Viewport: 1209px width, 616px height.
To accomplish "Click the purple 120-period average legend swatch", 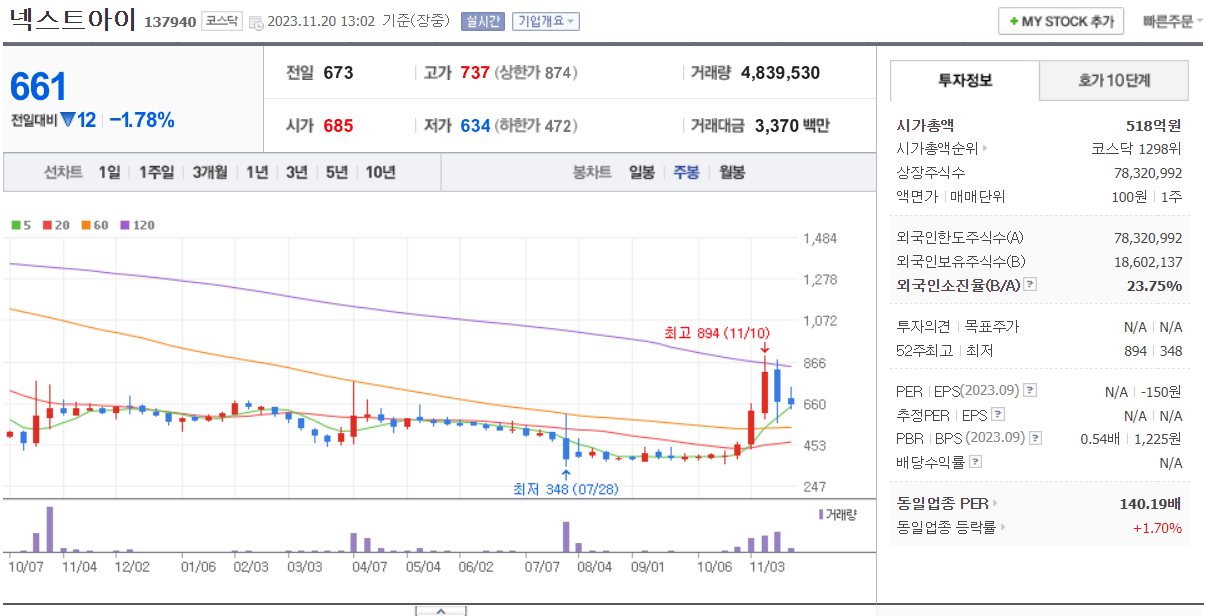I will [x=125, y=225].
